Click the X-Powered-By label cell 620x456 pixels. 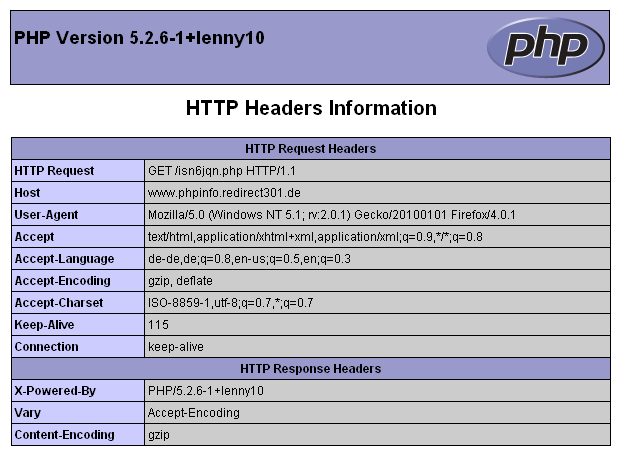click(x=78, y=391)
